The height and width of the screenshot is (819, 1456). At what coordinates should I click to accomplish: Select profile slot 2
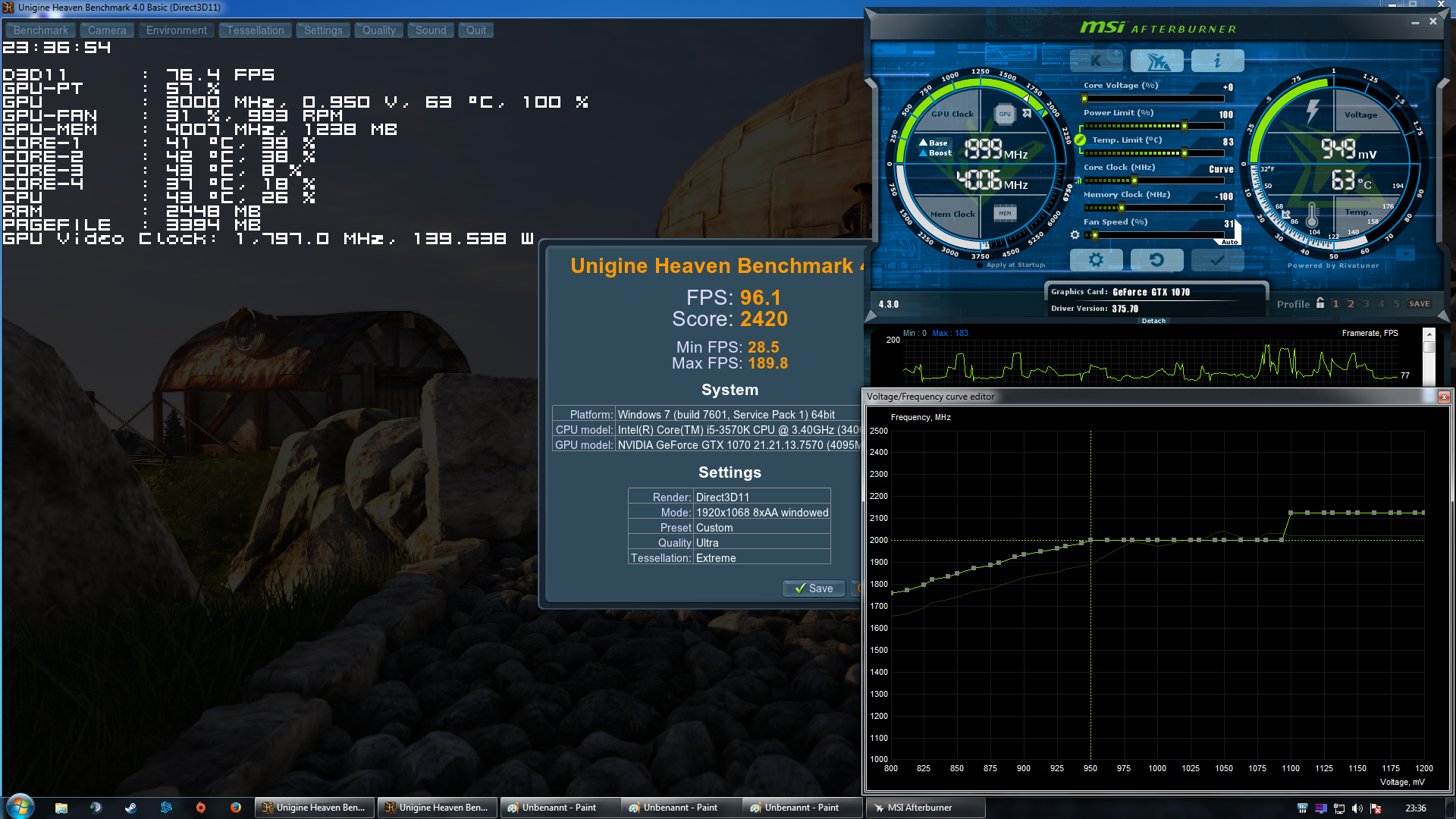click(x=1351, y=303)
